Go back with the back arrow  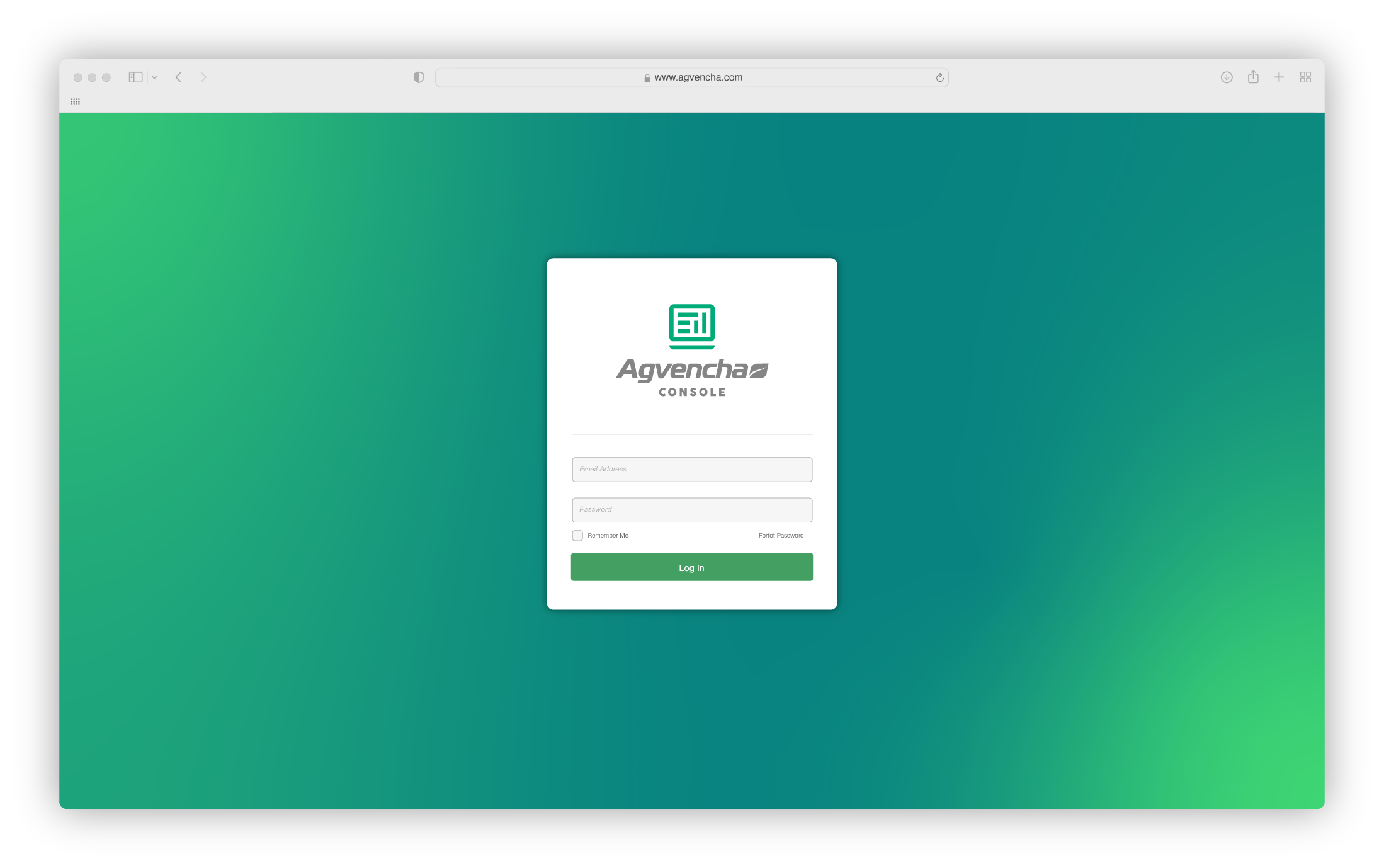[x=179, y=77]
